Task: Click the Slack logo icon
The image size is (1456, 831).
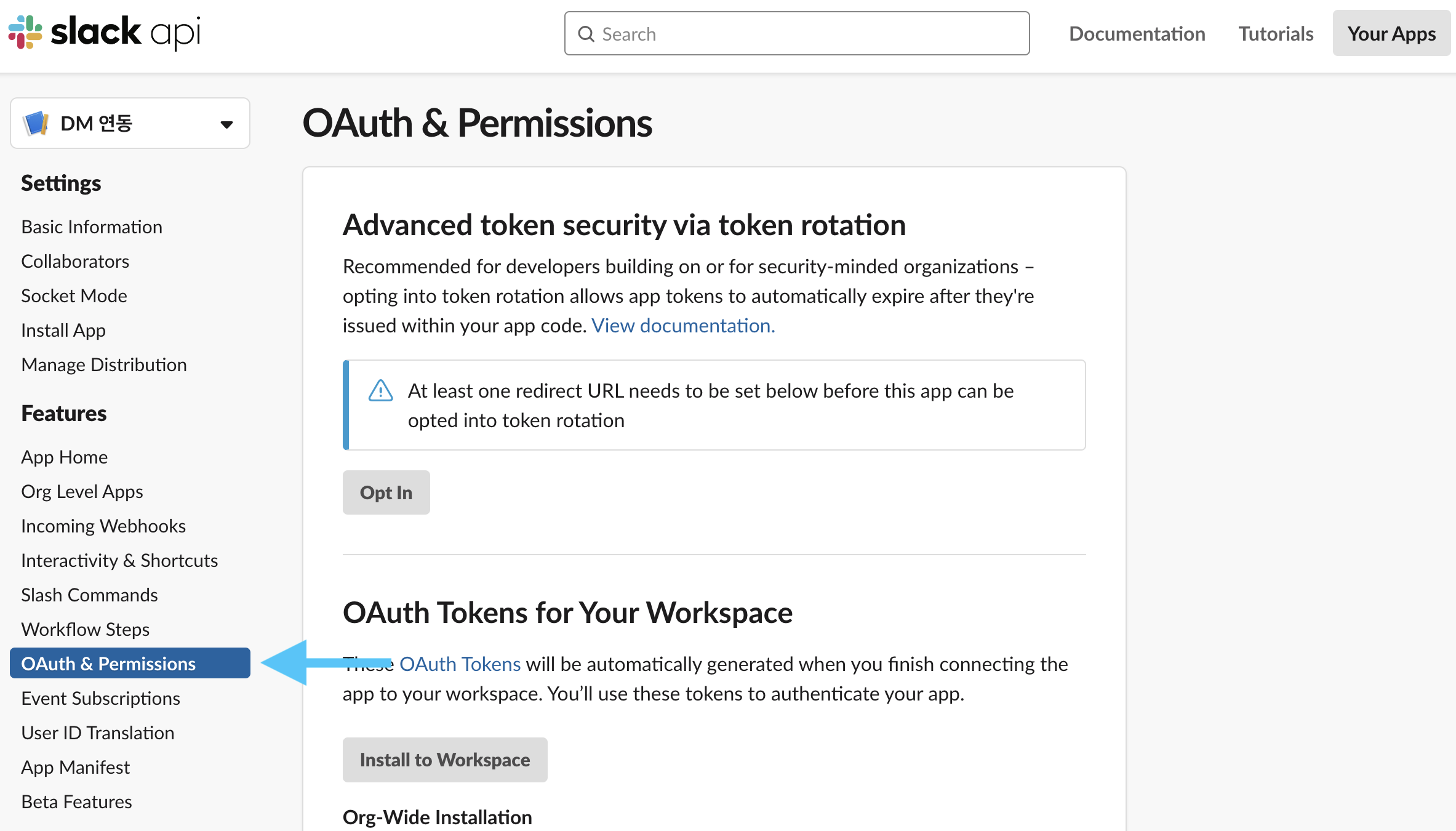Action: click(x=25, y=32)
